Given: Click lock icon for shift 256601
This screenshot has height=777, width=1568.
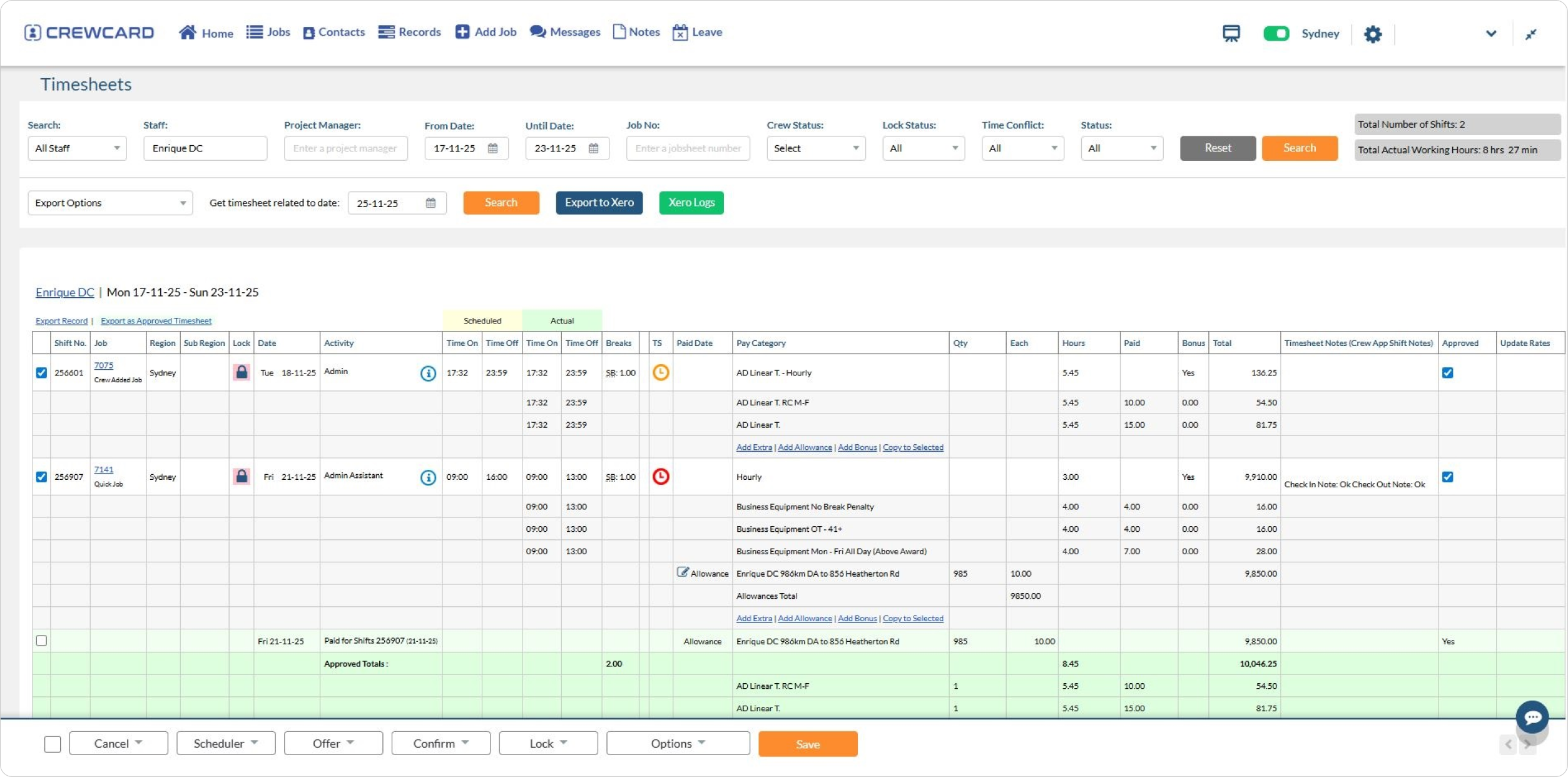Looking at the screenshot, I should click(x=242, y=373).
